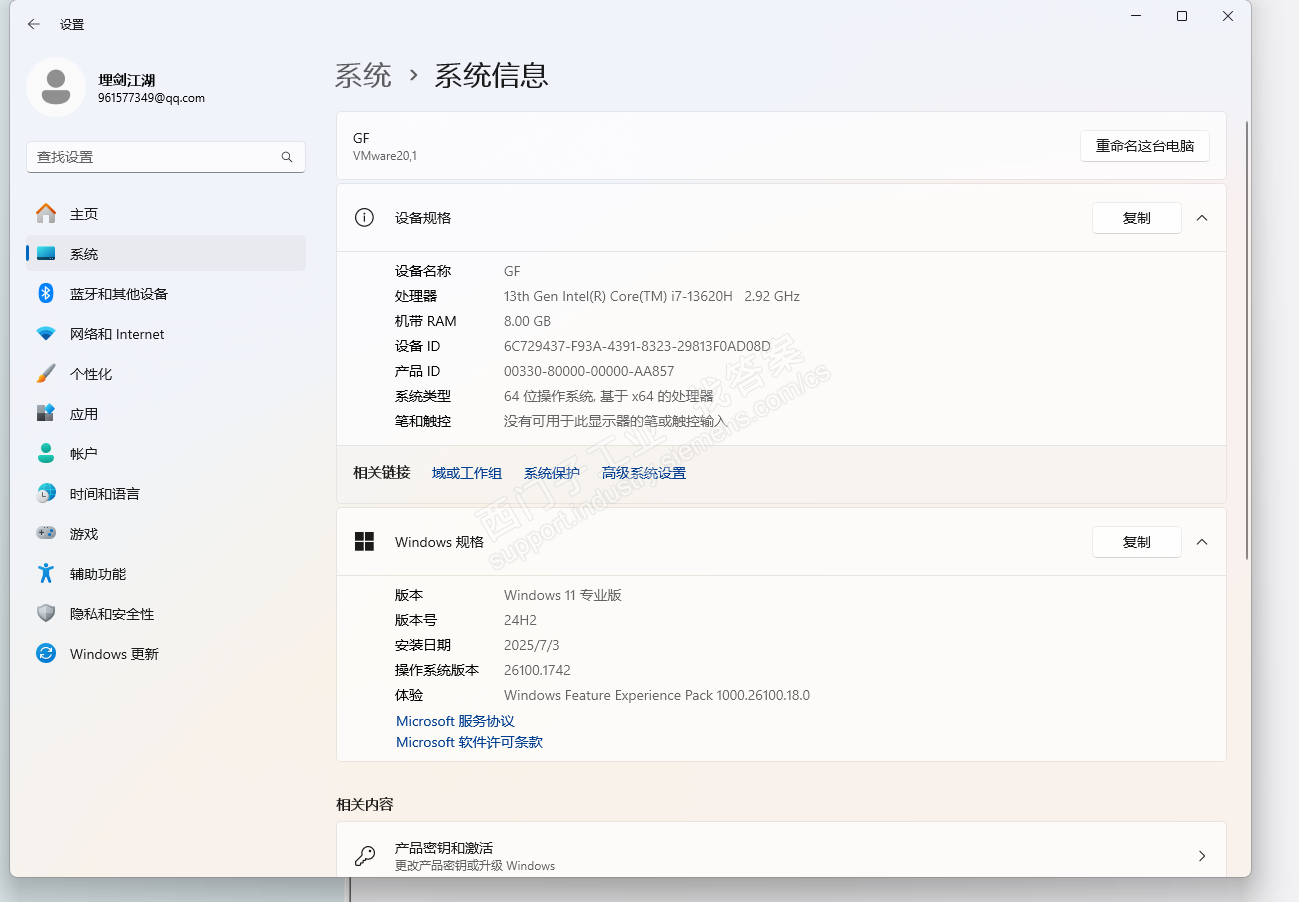Click the email 961577349@qq.com
The image size is (1299, 902).
pos(151,98)
